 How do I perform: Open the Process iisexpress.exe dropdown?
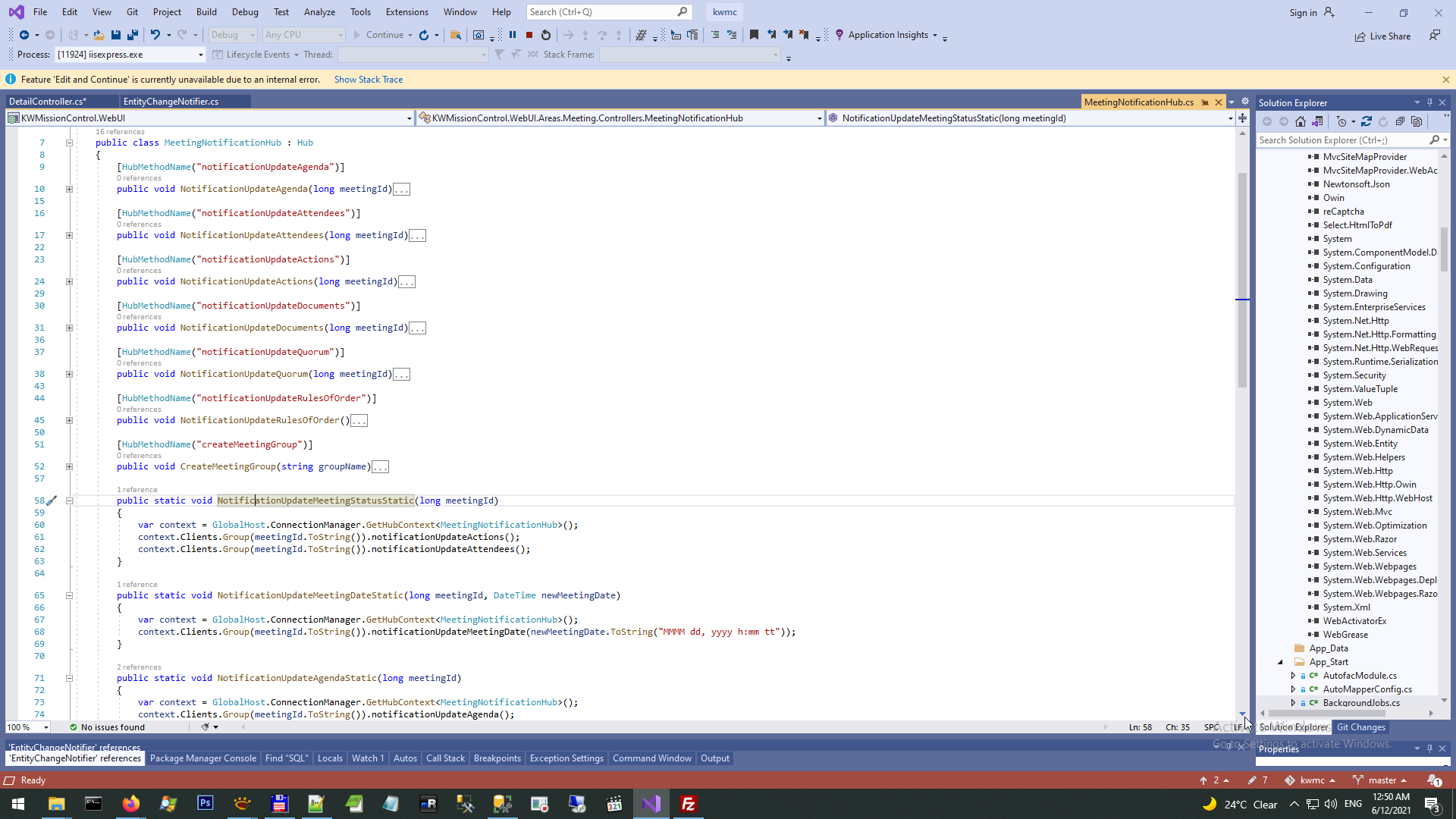tap(201, 55)
